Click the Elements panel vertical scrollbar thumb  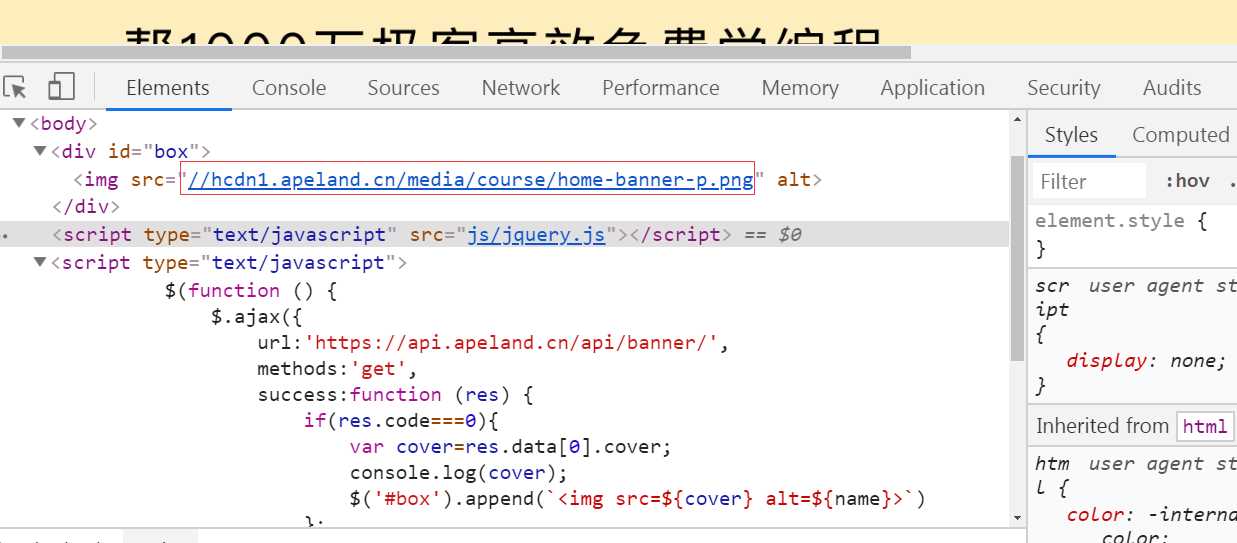(1018, 258)
